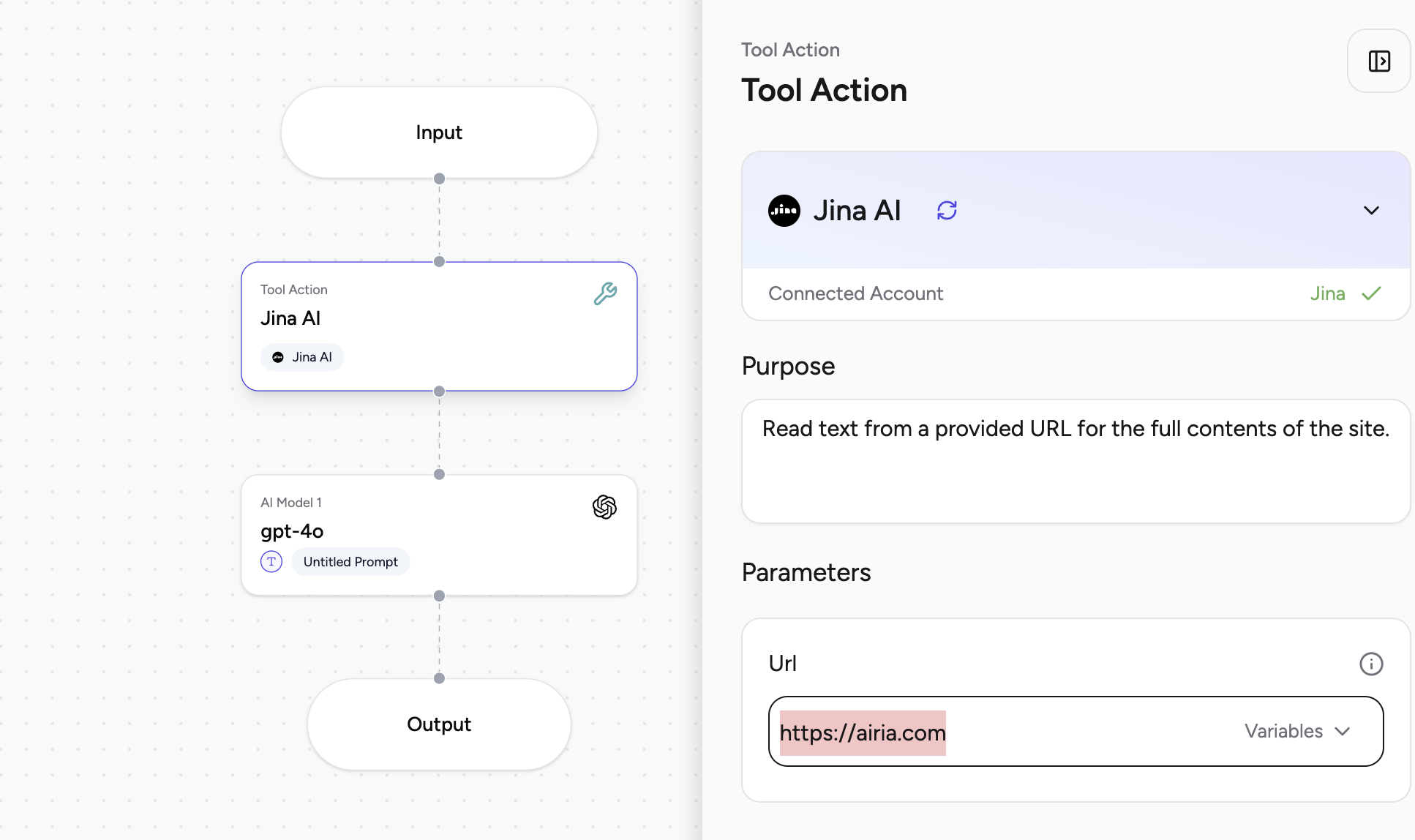Click the Tool Action node's top connector dot

439,261
